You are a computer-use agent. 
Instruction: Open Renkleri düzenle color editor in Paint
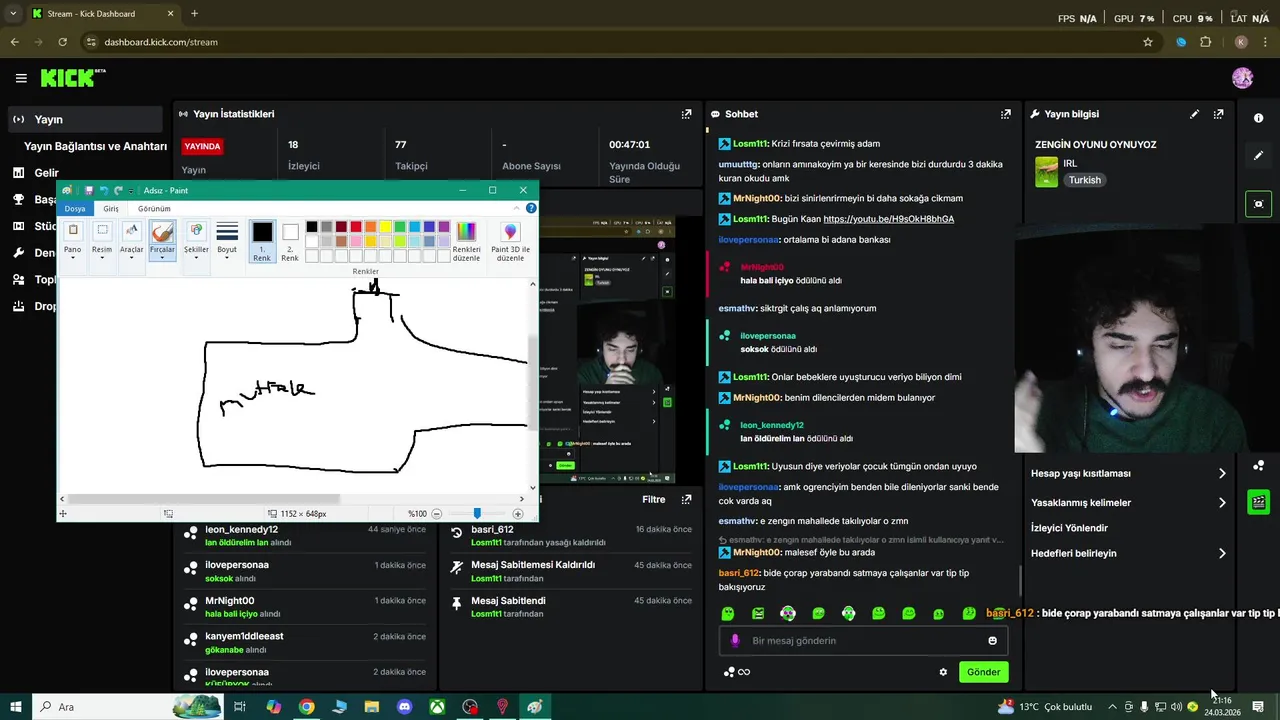click(467, 241)
